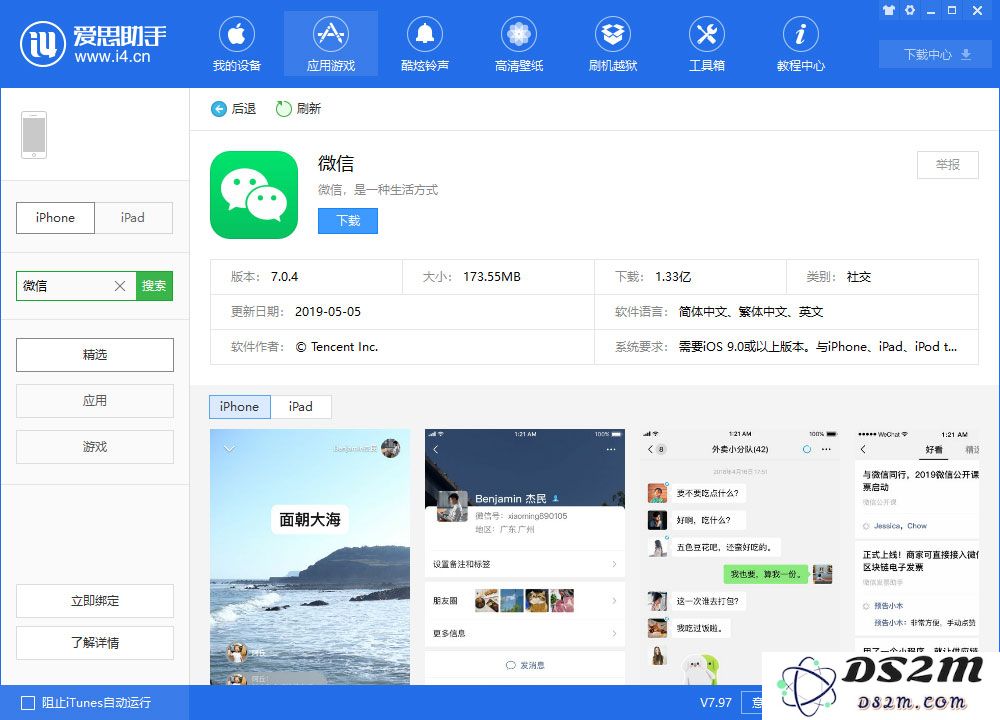Open the 应用 apps category
Image resolution: width=1000 pixels, height=720 pixels.
point(95,400)
